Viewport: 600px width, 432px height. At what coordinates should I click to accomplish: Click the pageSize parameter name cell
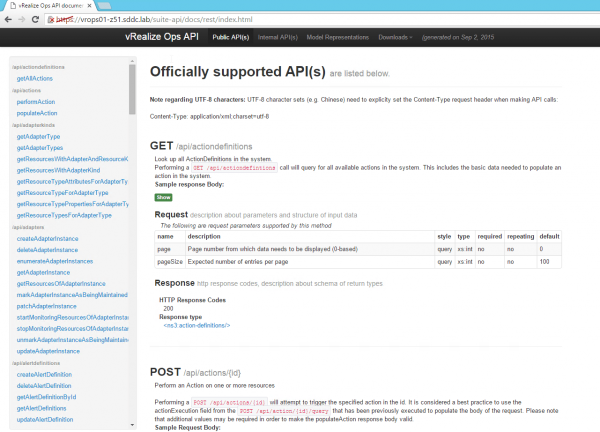pyautogui.click(x=170, y=262)
